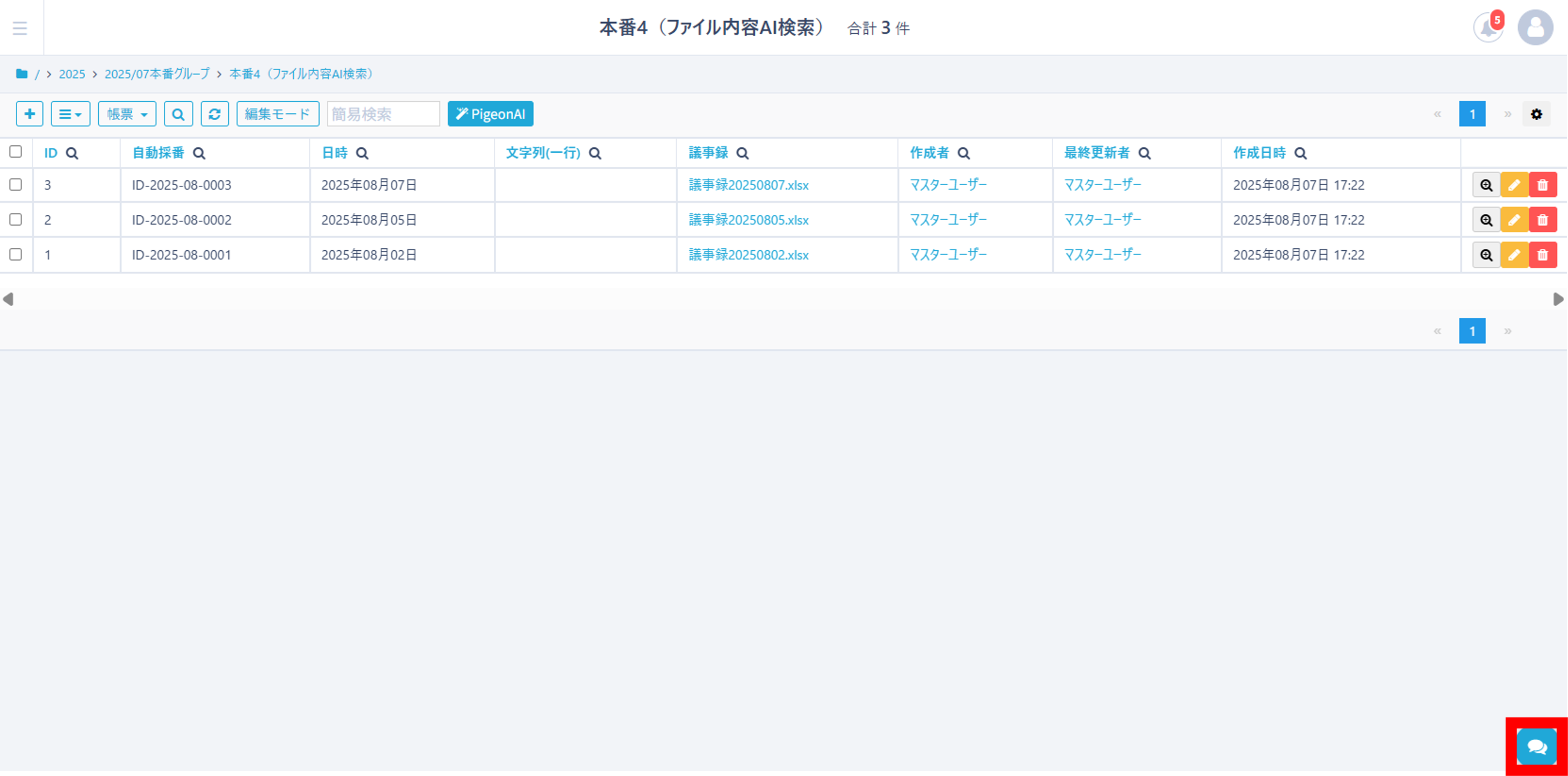View details of record ID-2025-08-0001
Screen dimensions: 1568x776
pyautogui.click(x=1486, y=255)
